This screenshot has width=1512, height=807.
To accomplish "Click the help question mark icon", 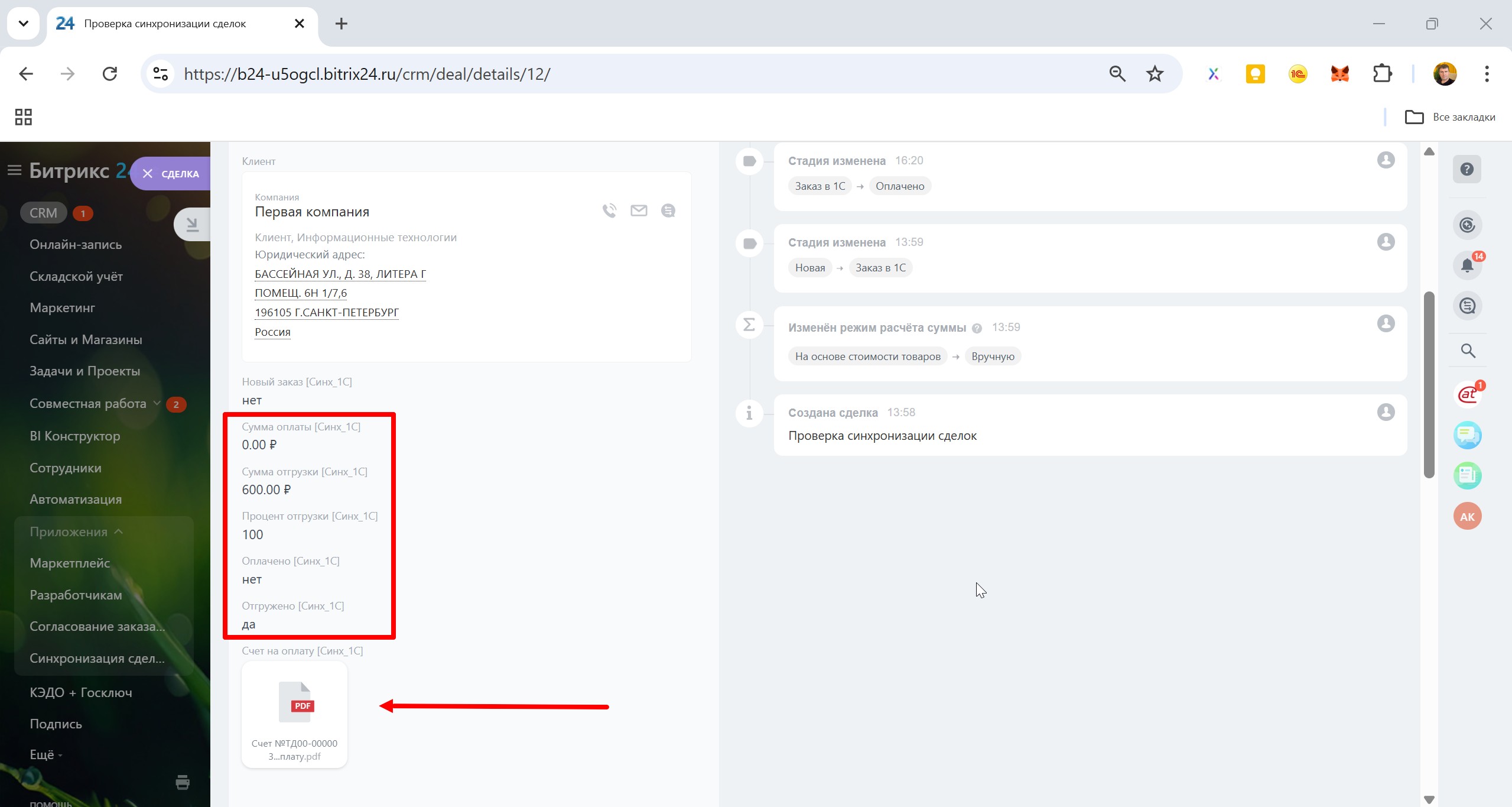I will tap(1467, 170).
